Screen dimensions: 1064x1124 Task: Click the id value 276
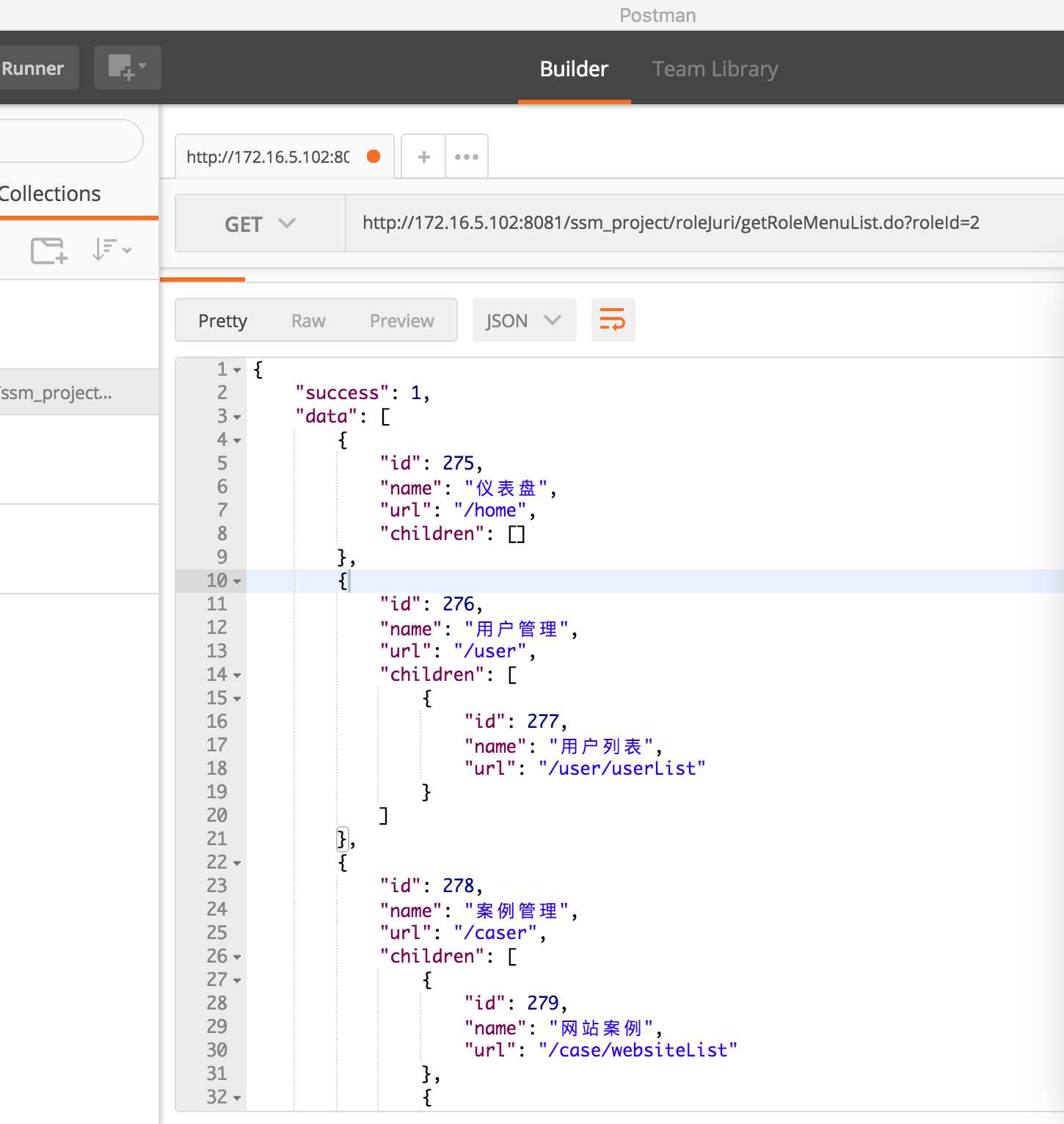pos(458,604)
